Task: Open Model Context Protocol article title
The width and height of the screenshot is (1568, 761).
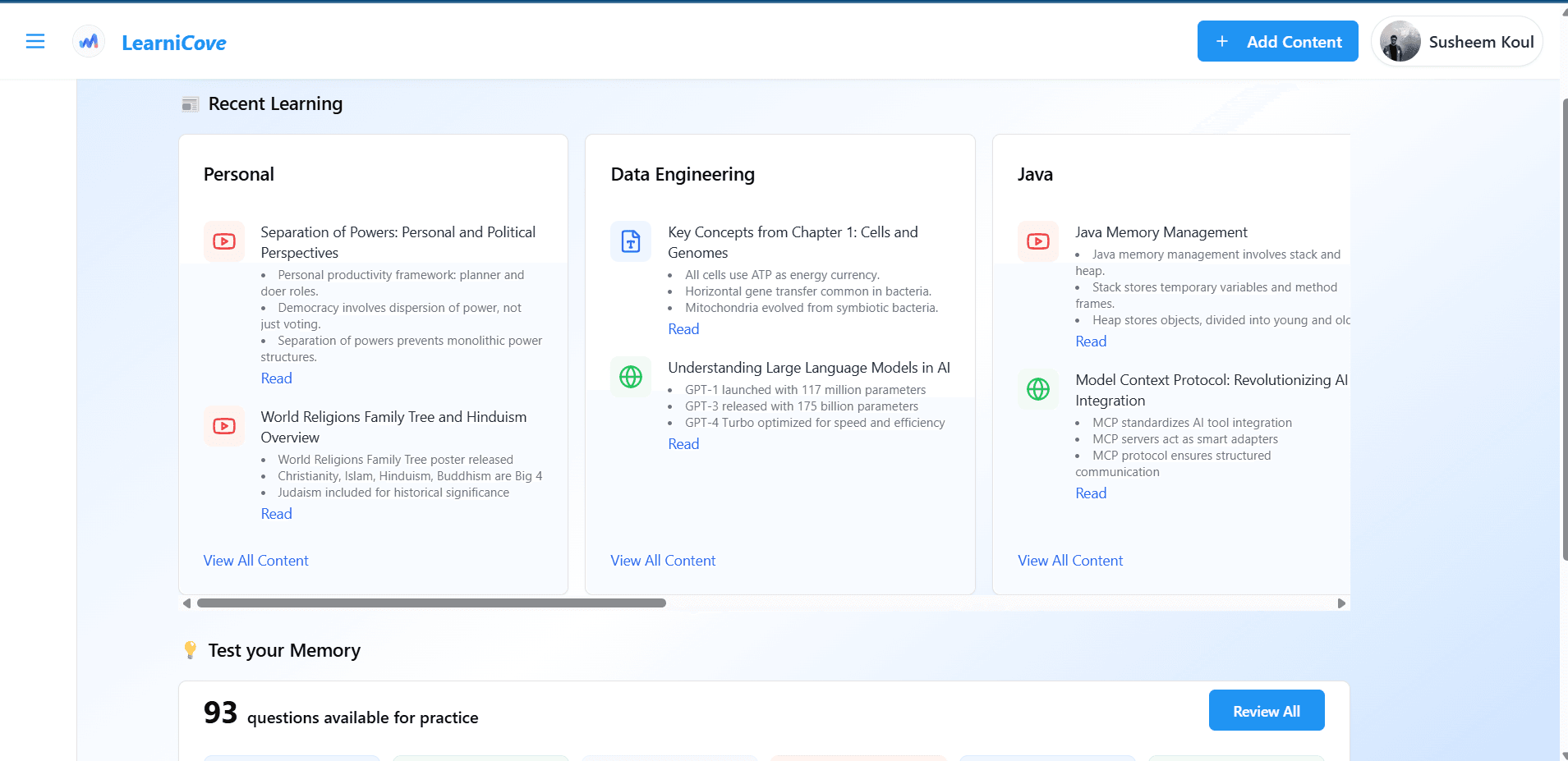Action: [1212, 390]
